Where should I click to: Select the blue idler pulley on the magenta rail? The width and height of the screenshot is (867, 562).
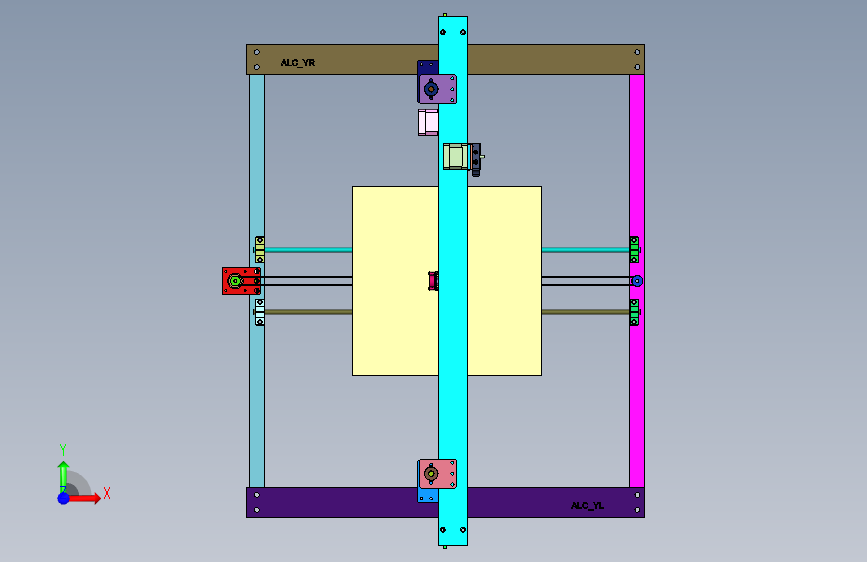tap(637, 281)
